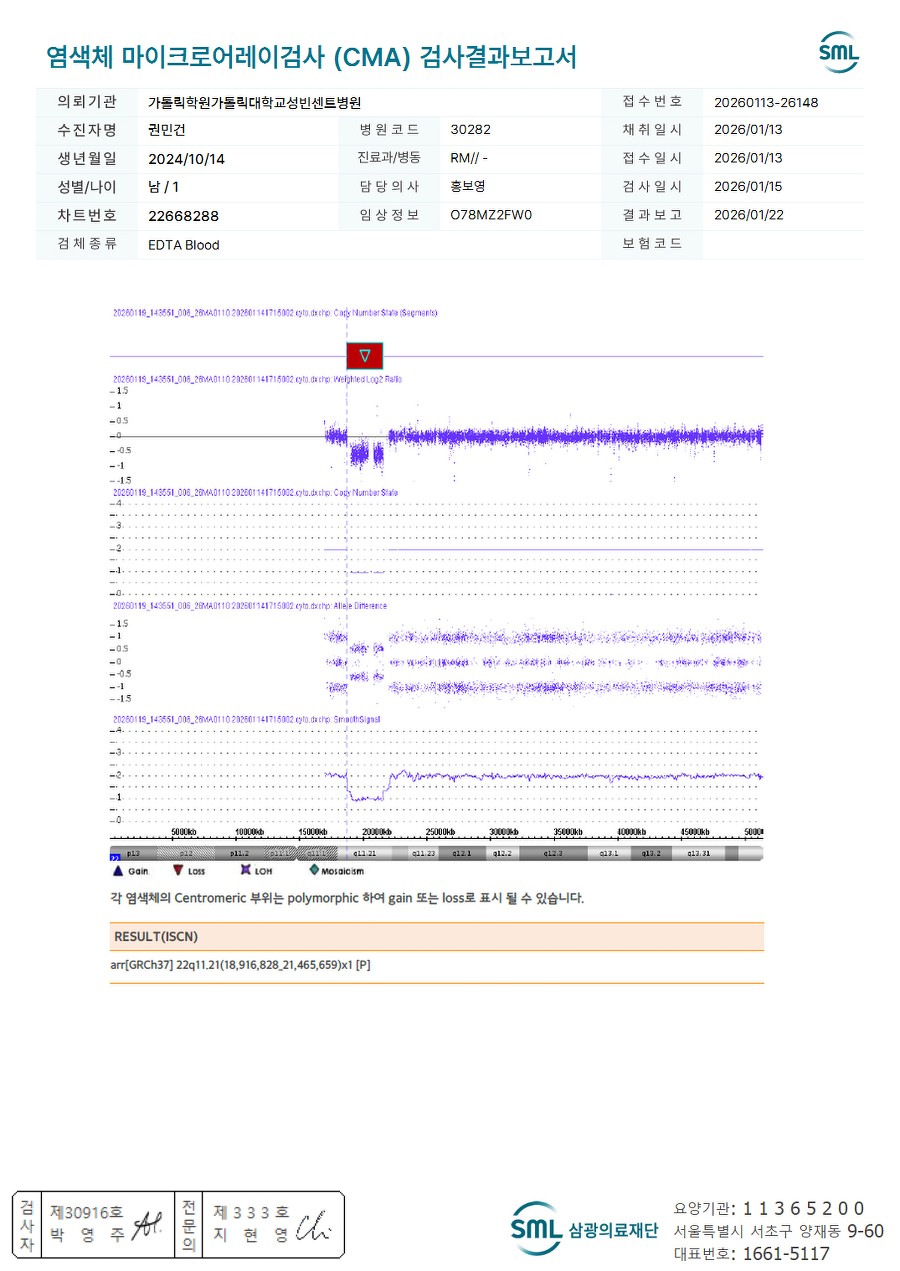The height and width of the screenshot is (1271, 900).
Task: Click the SML logo in the header
Action: click(838, 53)
